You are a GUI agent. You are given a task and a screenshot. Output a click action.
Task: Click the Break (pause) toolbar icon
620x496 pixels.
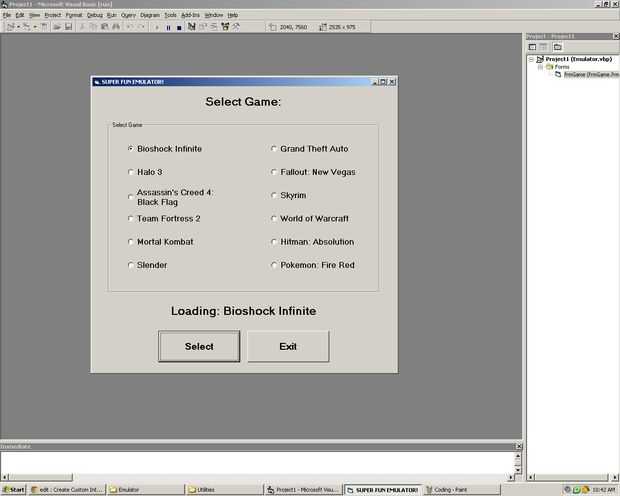pyautogui.click(x=168, y=27)
